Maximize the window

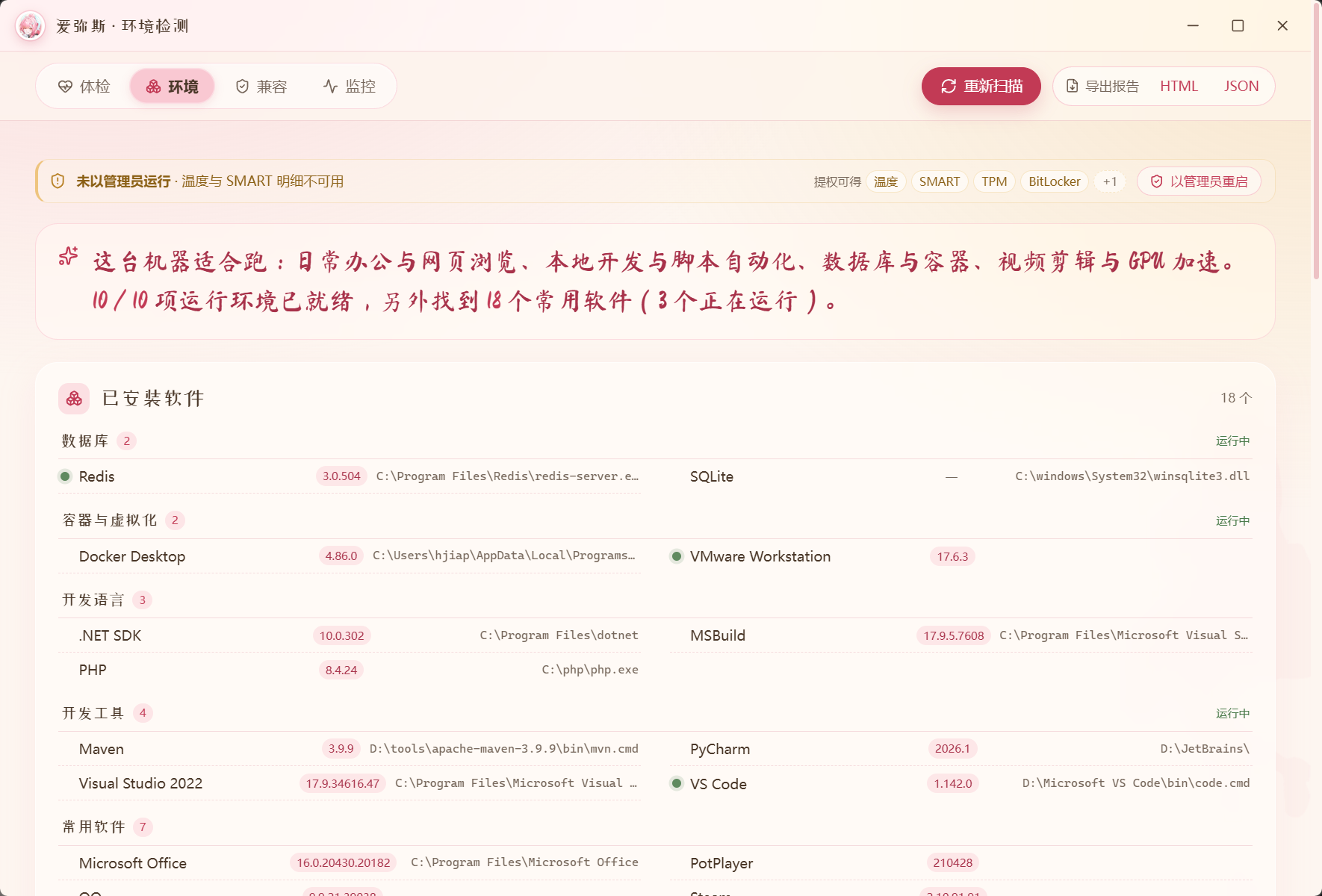(x=1238, y=26)
